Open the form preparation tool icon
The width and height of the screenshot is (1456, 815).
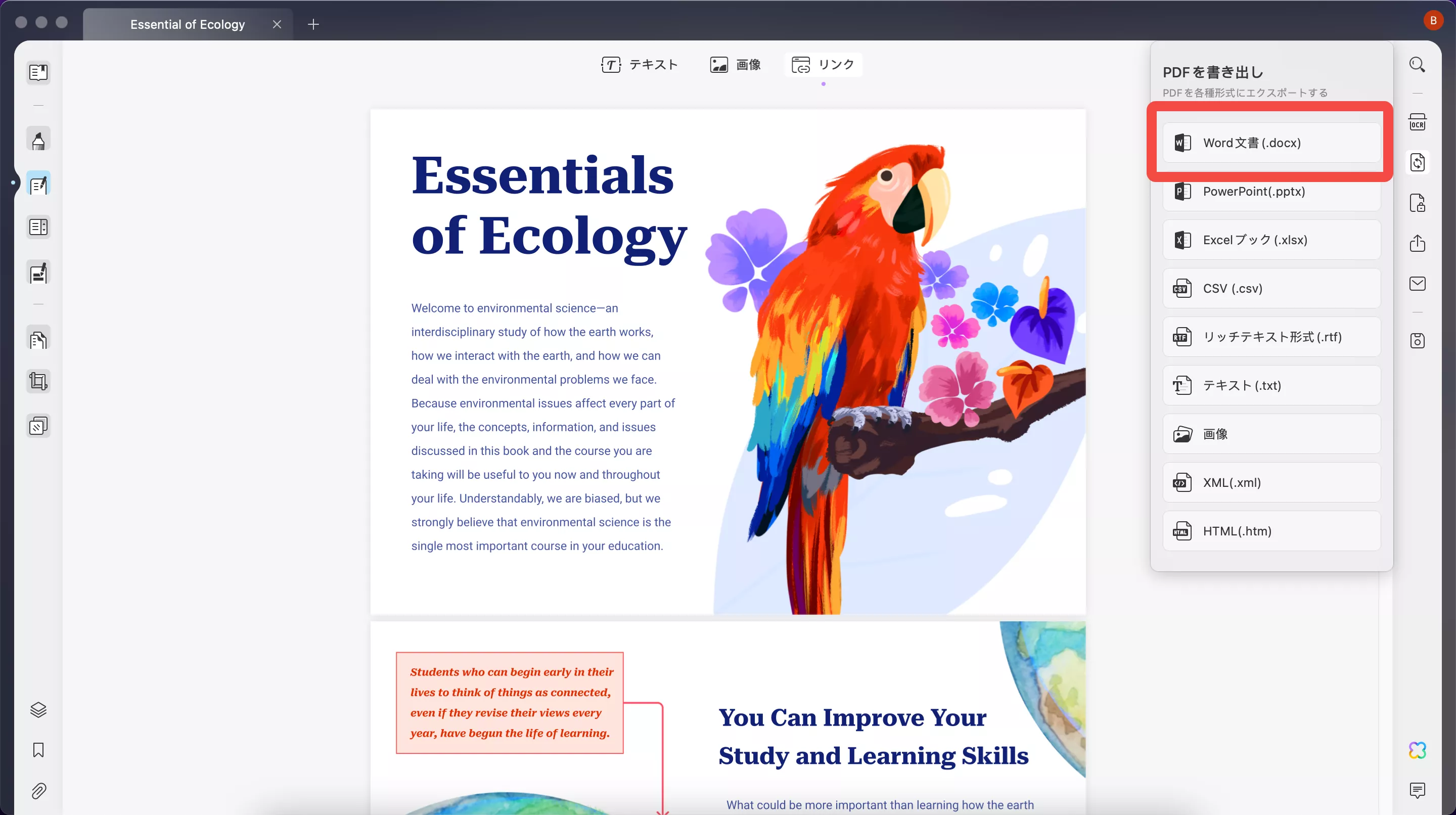pyautogui.click(x=38, y=227)
